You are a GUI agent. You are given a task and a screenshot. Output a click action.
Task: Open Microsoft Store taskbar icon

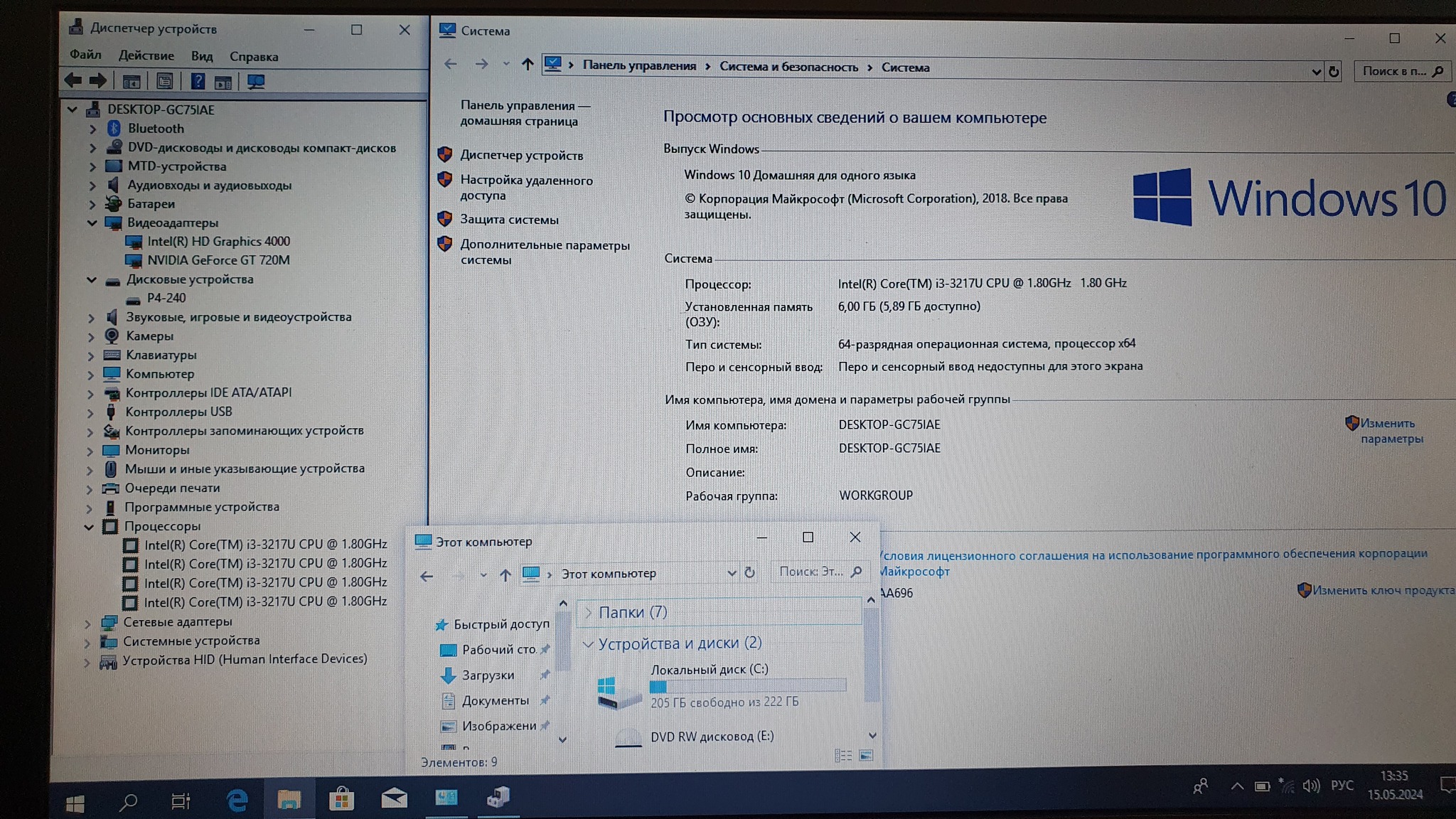341,800
